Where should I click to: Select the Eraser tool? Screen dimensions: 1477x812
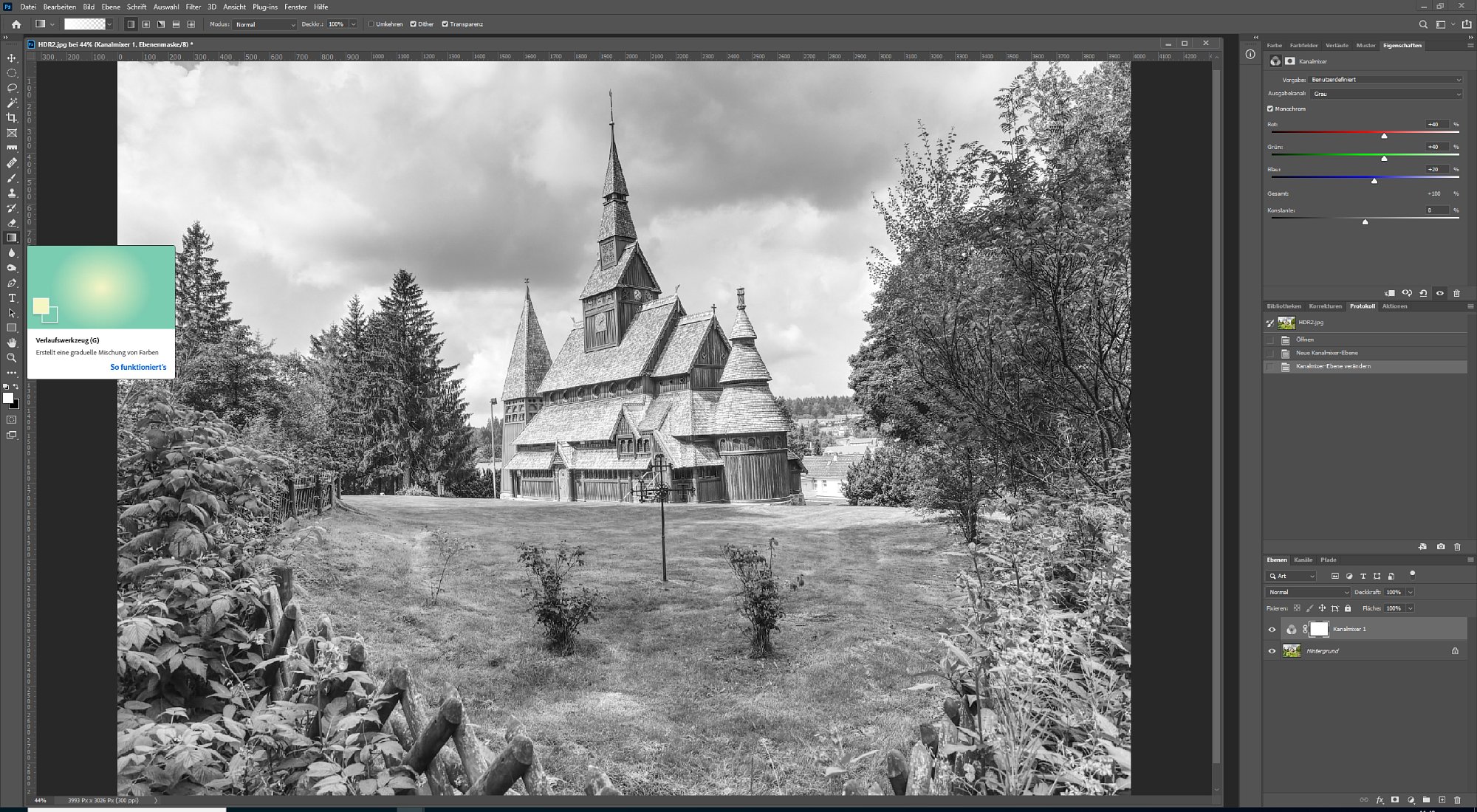point(12,223)
